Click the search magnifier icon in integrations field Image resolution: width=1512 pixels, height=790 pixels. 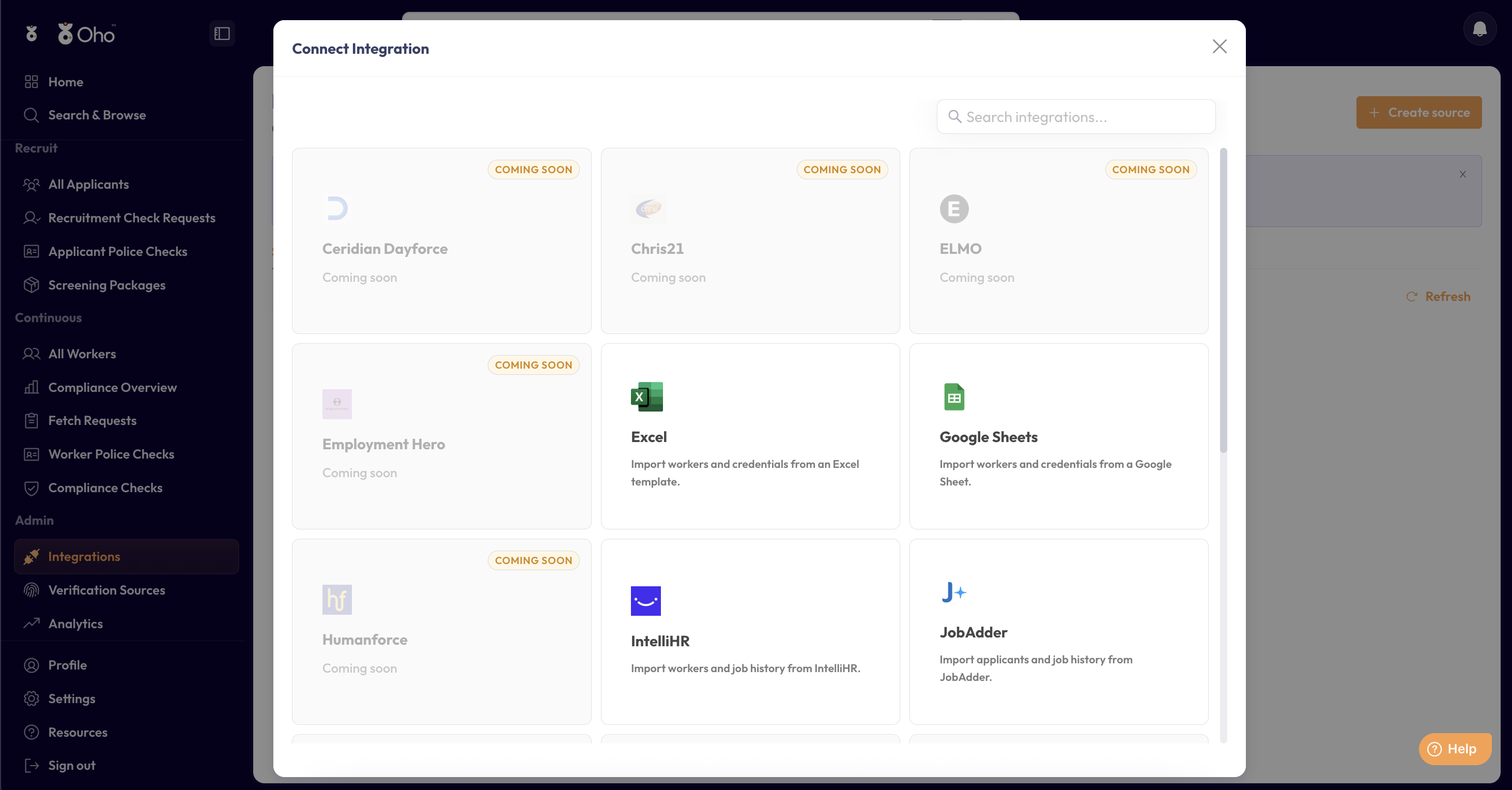pyautogui.click(x=955, y=117)
